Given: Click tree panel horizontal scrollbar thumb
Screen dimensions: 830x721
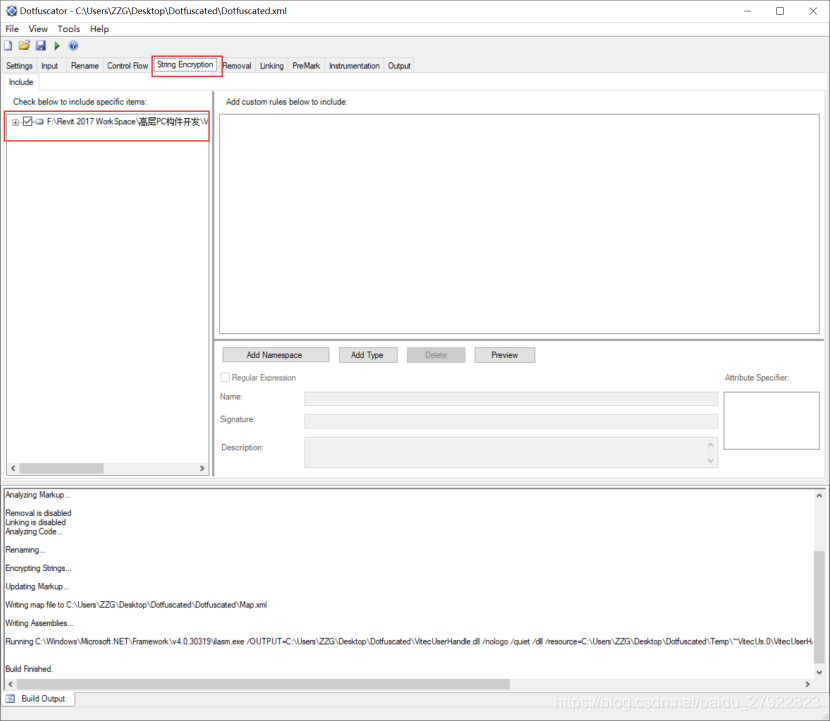Looking at the screenshot, I should (61, 468).
